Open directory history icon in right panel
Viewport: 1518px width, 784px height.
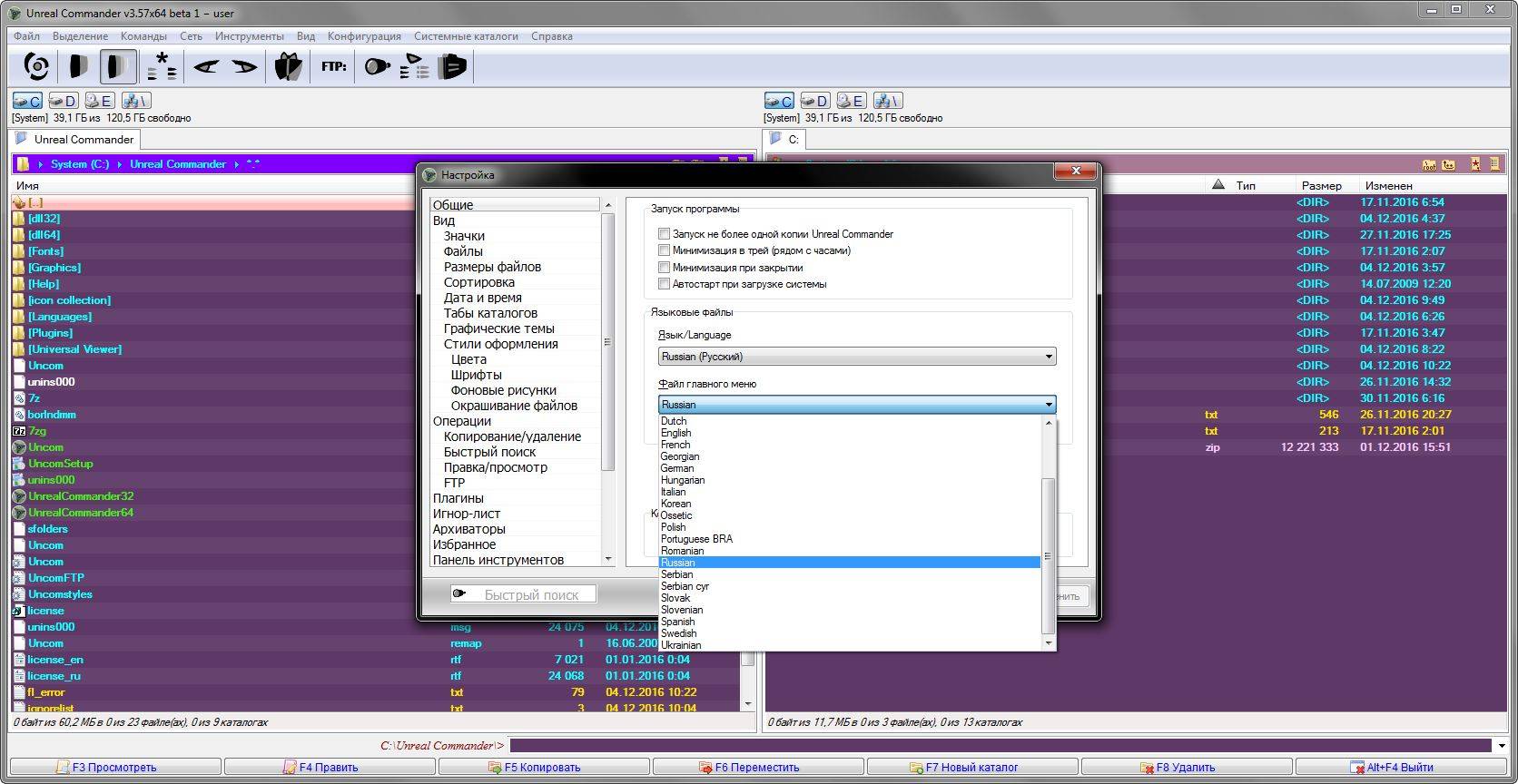tap(1494, 164)
